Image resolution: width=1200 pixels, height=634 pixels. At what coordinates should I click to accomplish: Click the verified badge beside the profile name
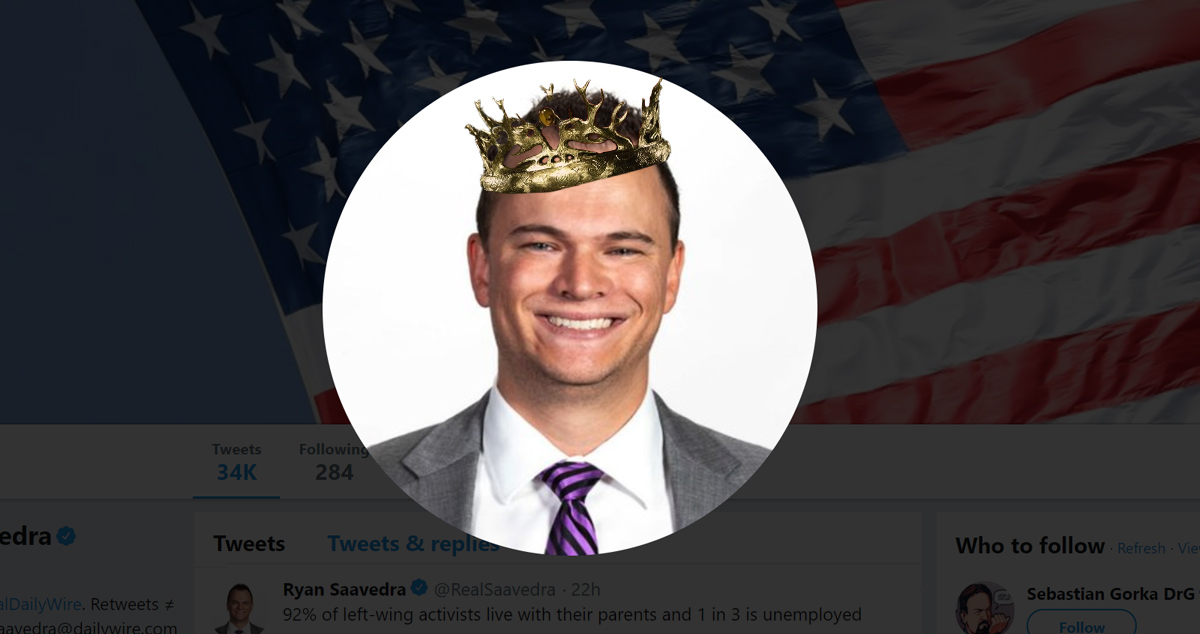(66, 537)
